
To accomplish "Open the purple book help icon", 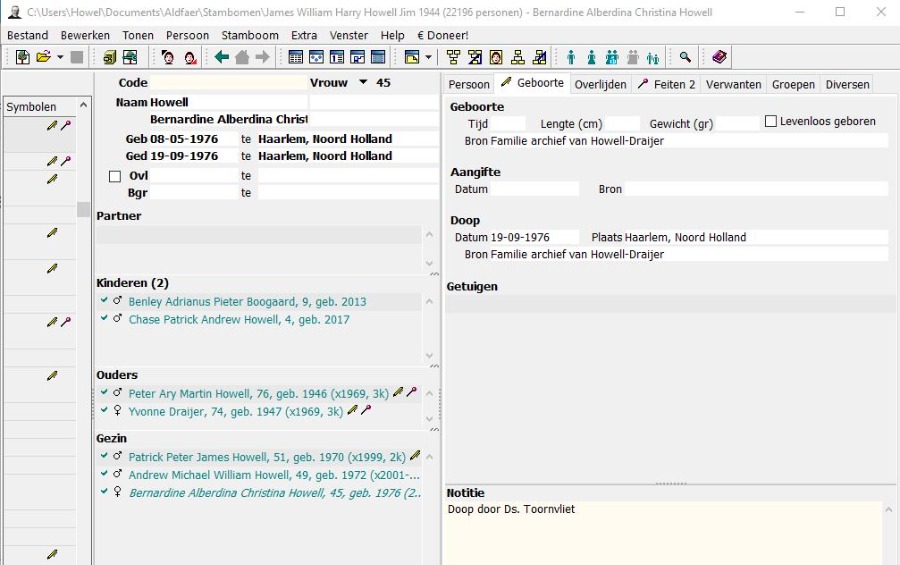I will coord(719,58).
